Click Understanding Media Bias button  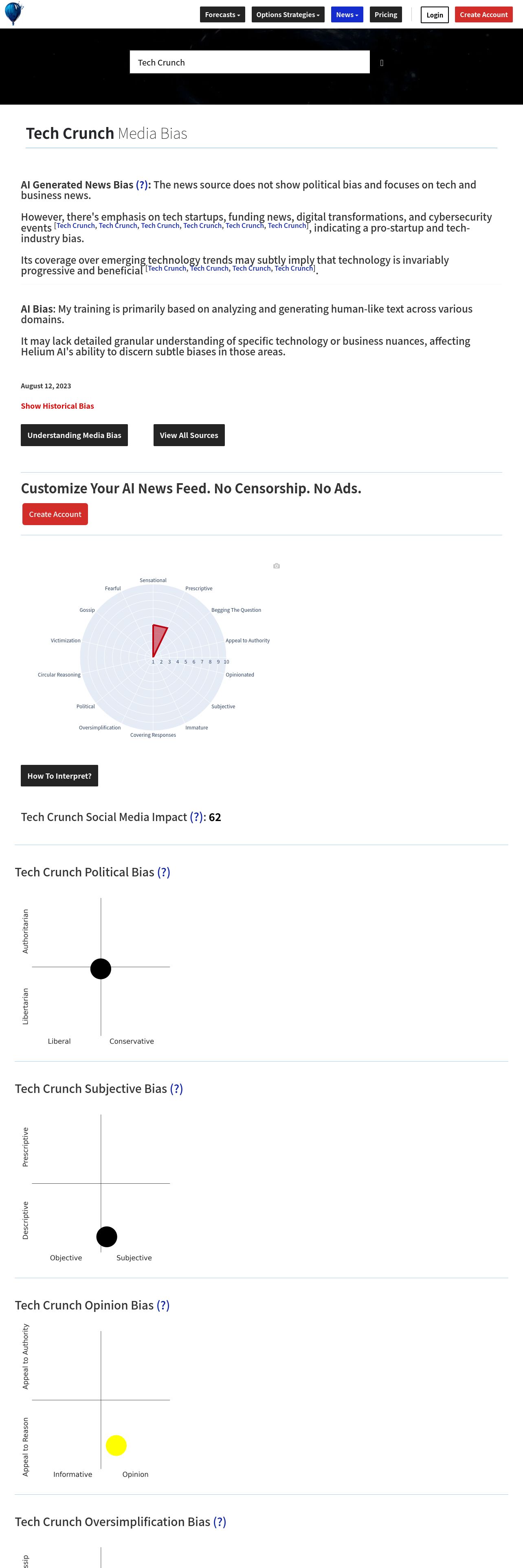(x=74, y=435)
